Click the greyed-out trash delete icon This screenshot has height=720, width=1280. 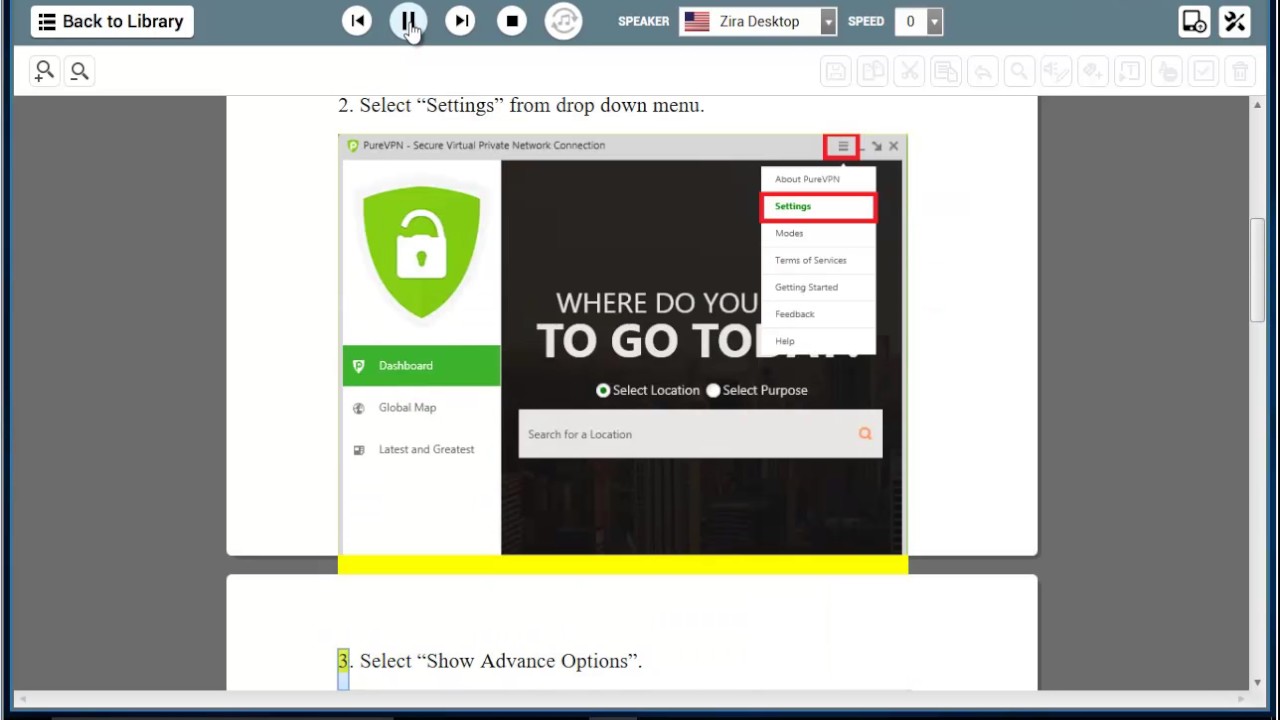pyautogui.click(x=1240, y=71)
